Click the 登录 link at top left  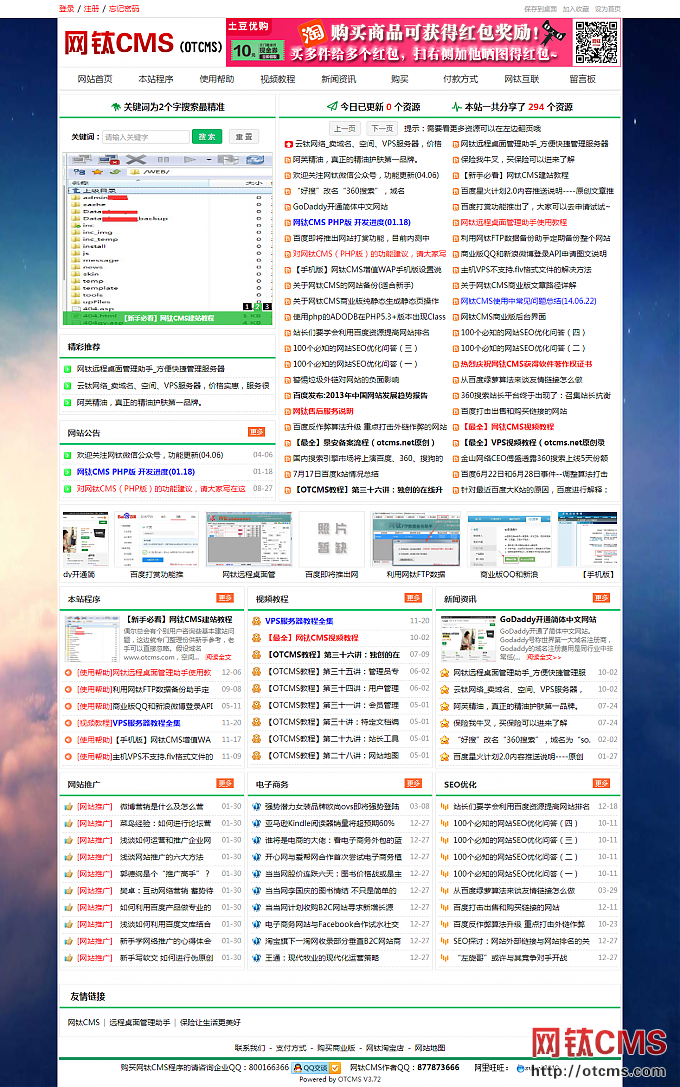(66, 8)
